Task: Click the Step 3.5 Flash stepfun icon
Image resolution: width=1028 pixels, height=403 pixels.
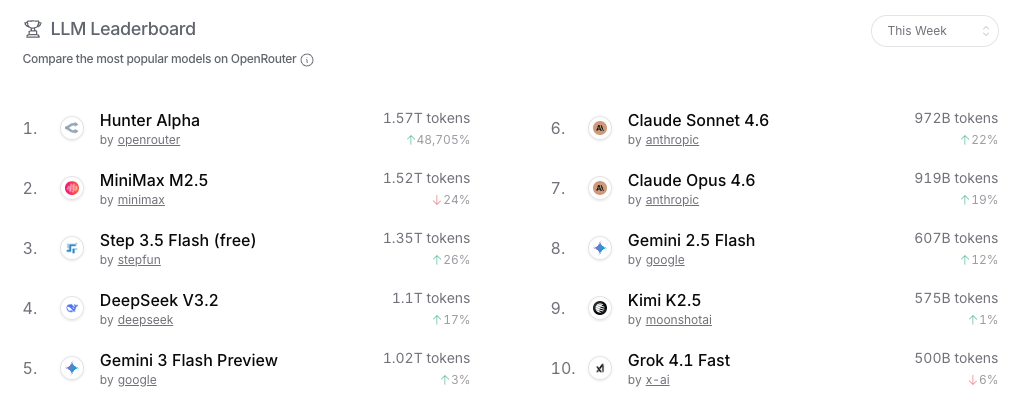Action: coord(71,248)
